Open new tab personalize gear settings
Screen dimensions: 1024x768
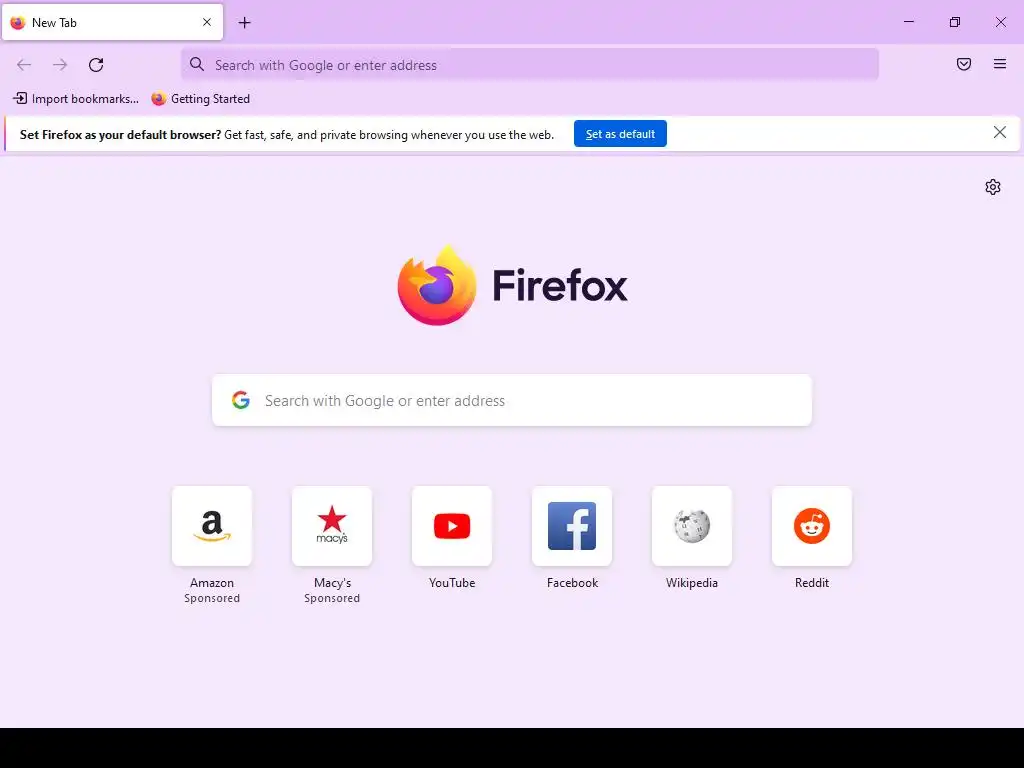click(993, 187)
